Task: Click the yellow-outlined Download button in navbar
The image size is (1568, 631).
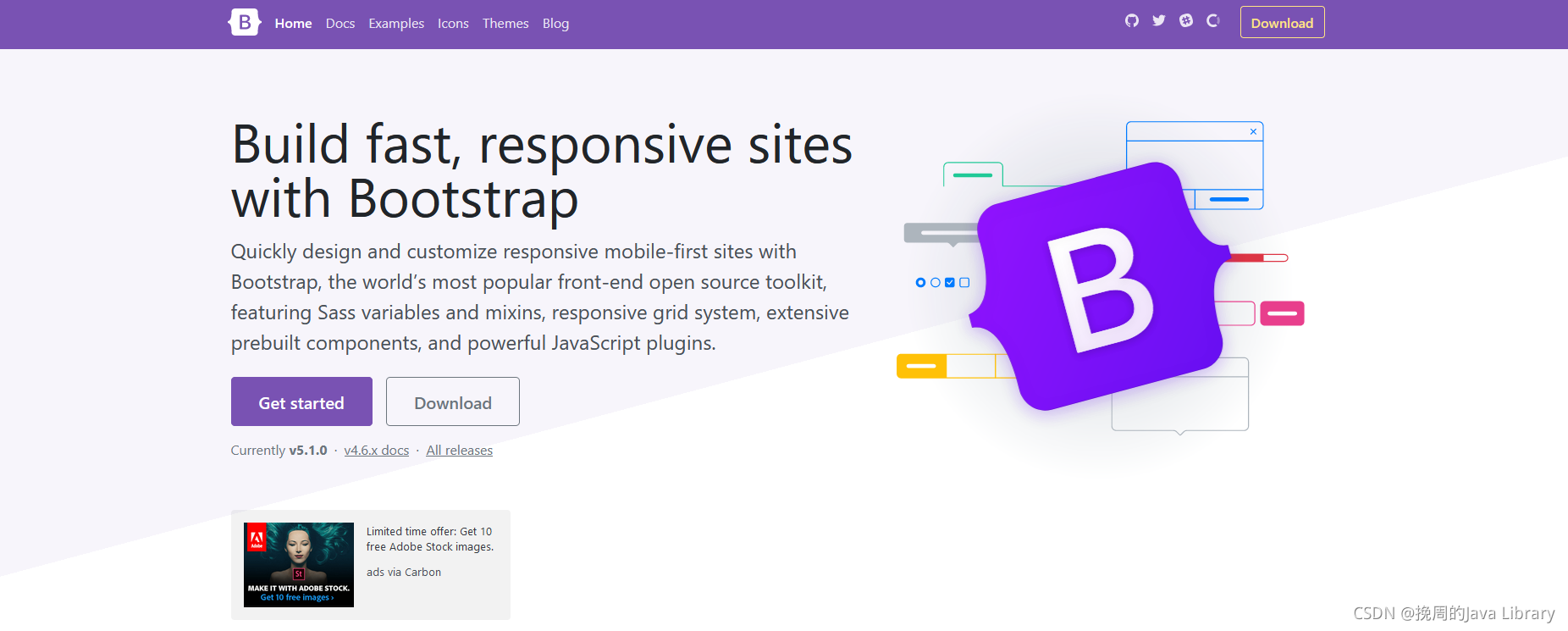Action: [x=1282, y=23]
